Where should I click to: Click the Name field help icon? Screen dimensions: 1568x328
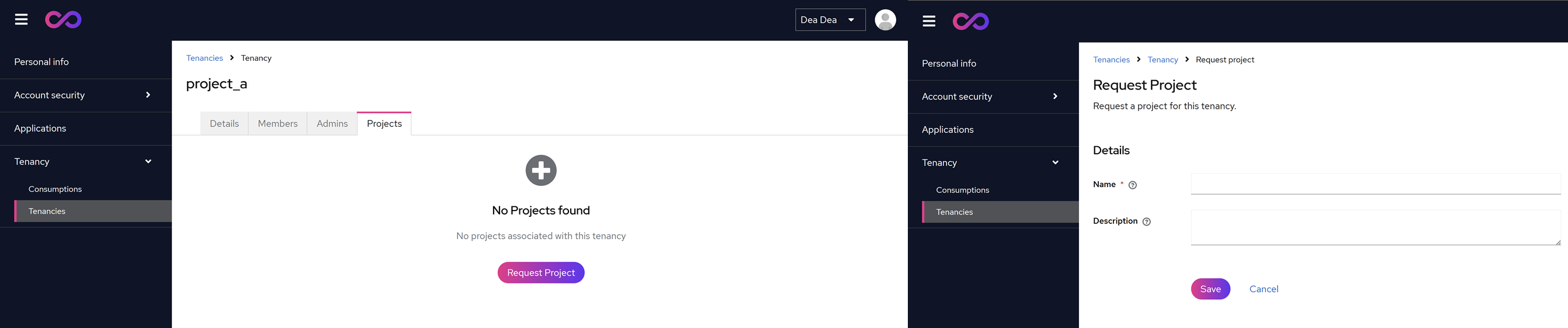(x=1132, y=185)
